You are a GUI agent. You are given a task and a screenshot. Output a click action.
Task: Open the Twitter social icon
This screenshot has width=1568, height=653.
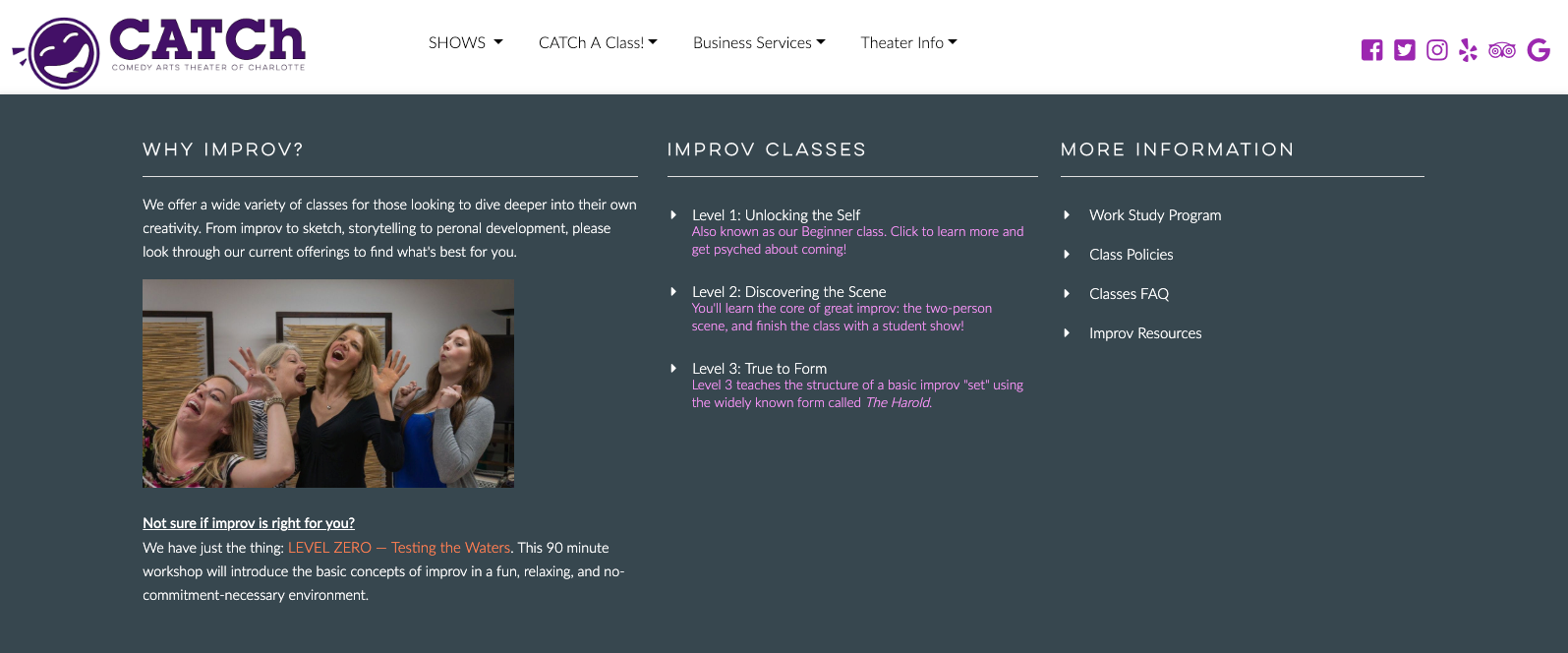click(x=1405, y=50)
